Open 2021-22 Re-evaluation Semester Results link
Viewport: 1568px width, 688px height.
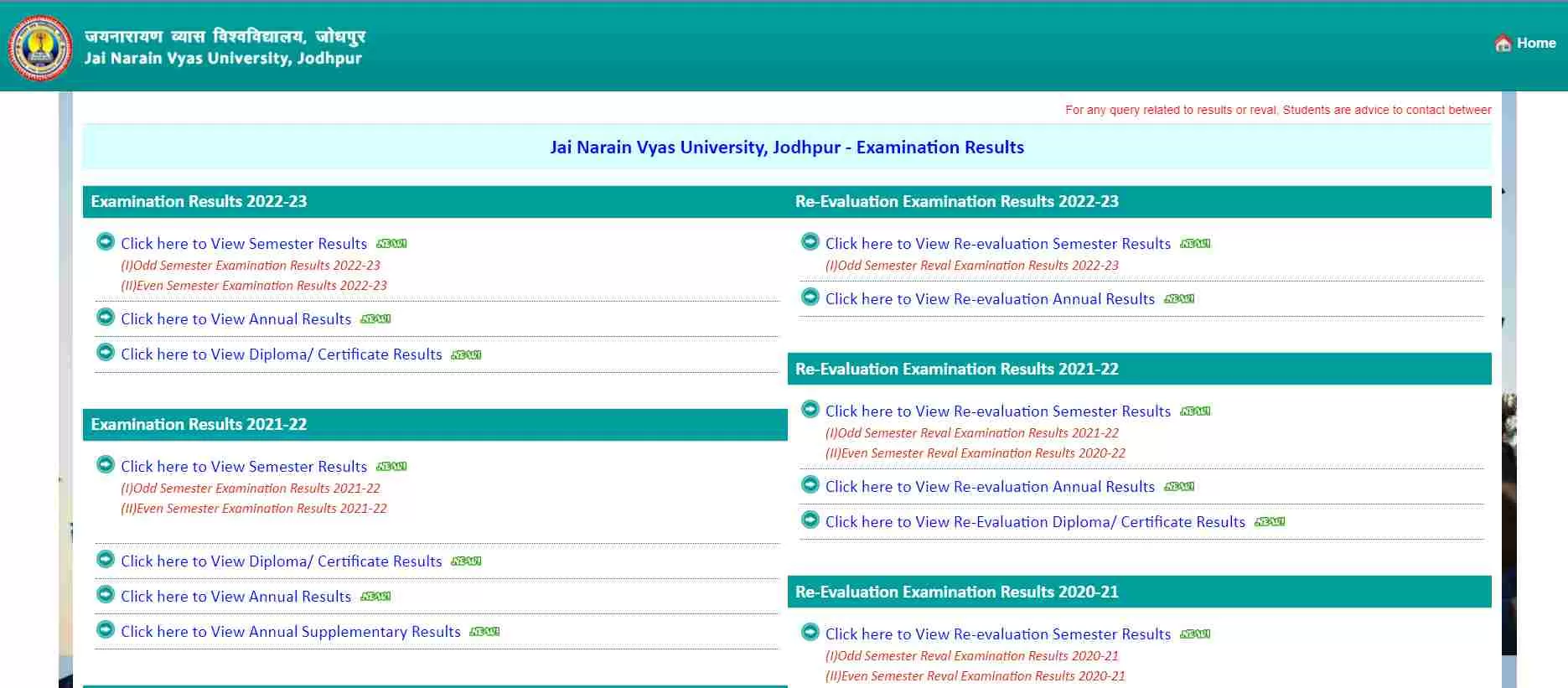pos(998,411)
